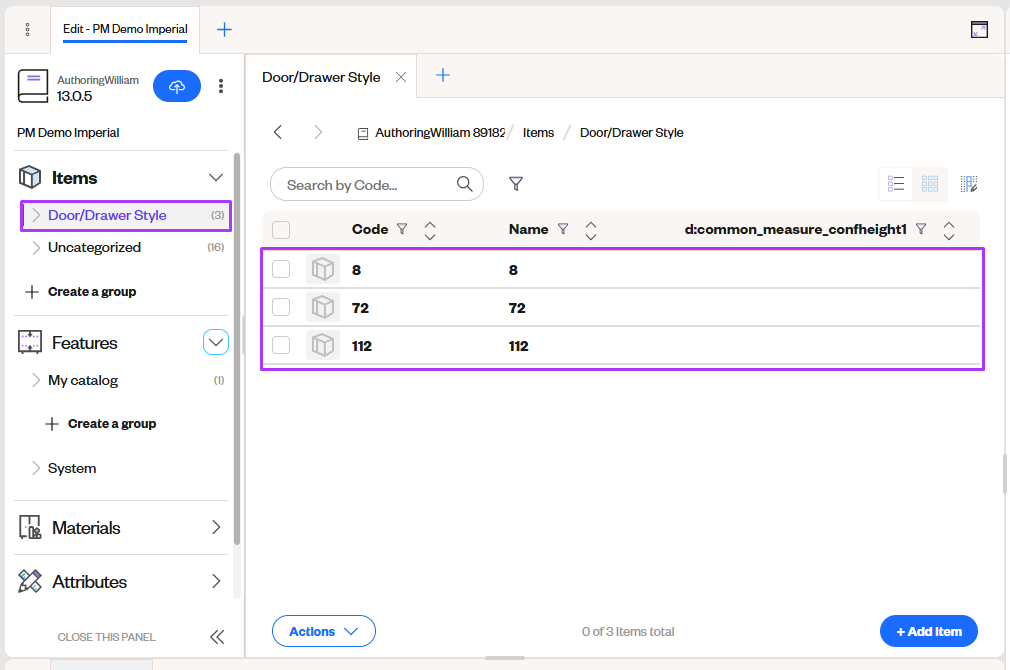Click the cloud upload publish button
1010x670 pixels.
pos(176,86)
